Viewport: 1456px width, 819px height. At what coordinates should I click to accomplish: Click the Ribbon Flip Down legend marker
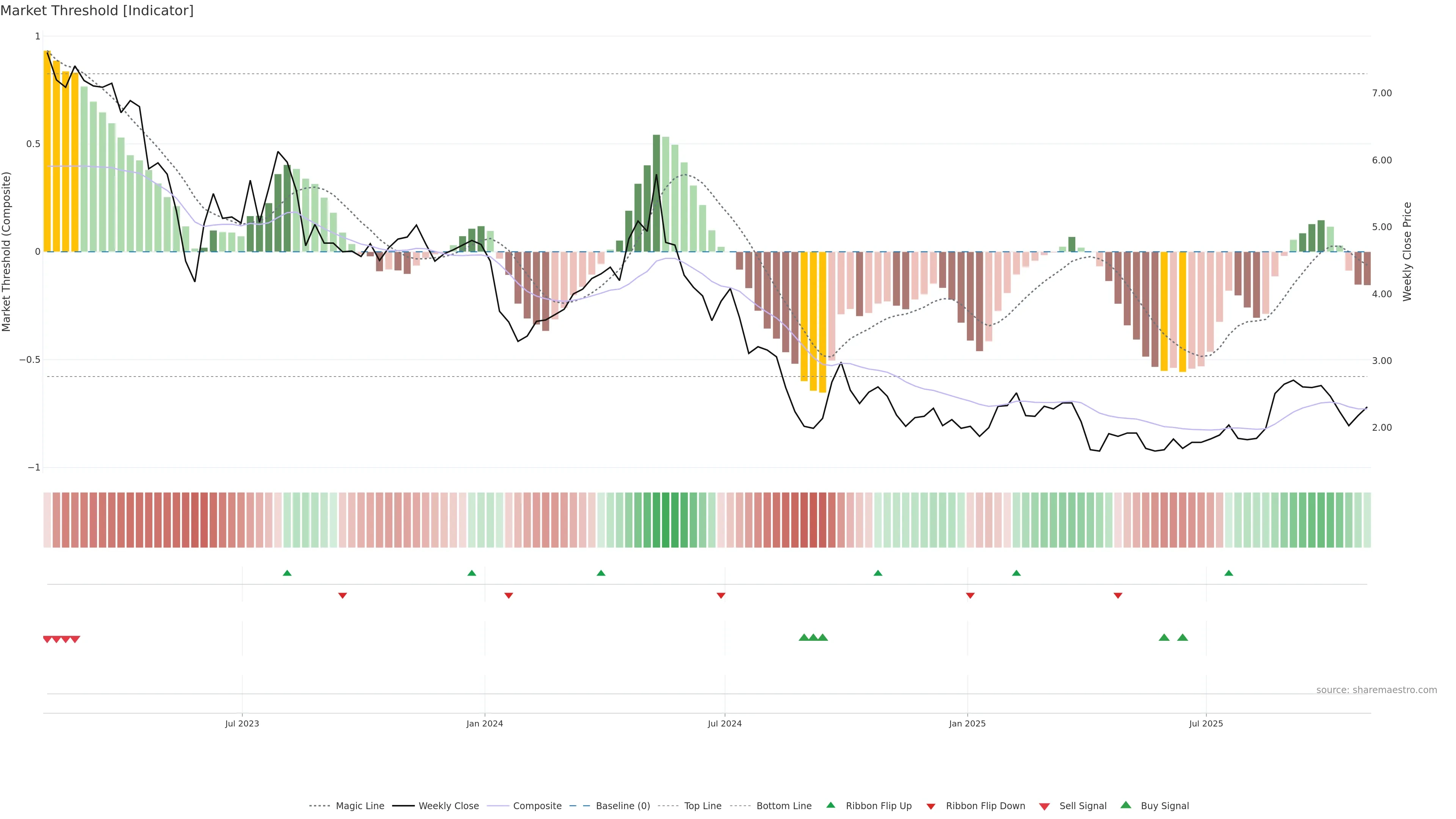(930, 806)
